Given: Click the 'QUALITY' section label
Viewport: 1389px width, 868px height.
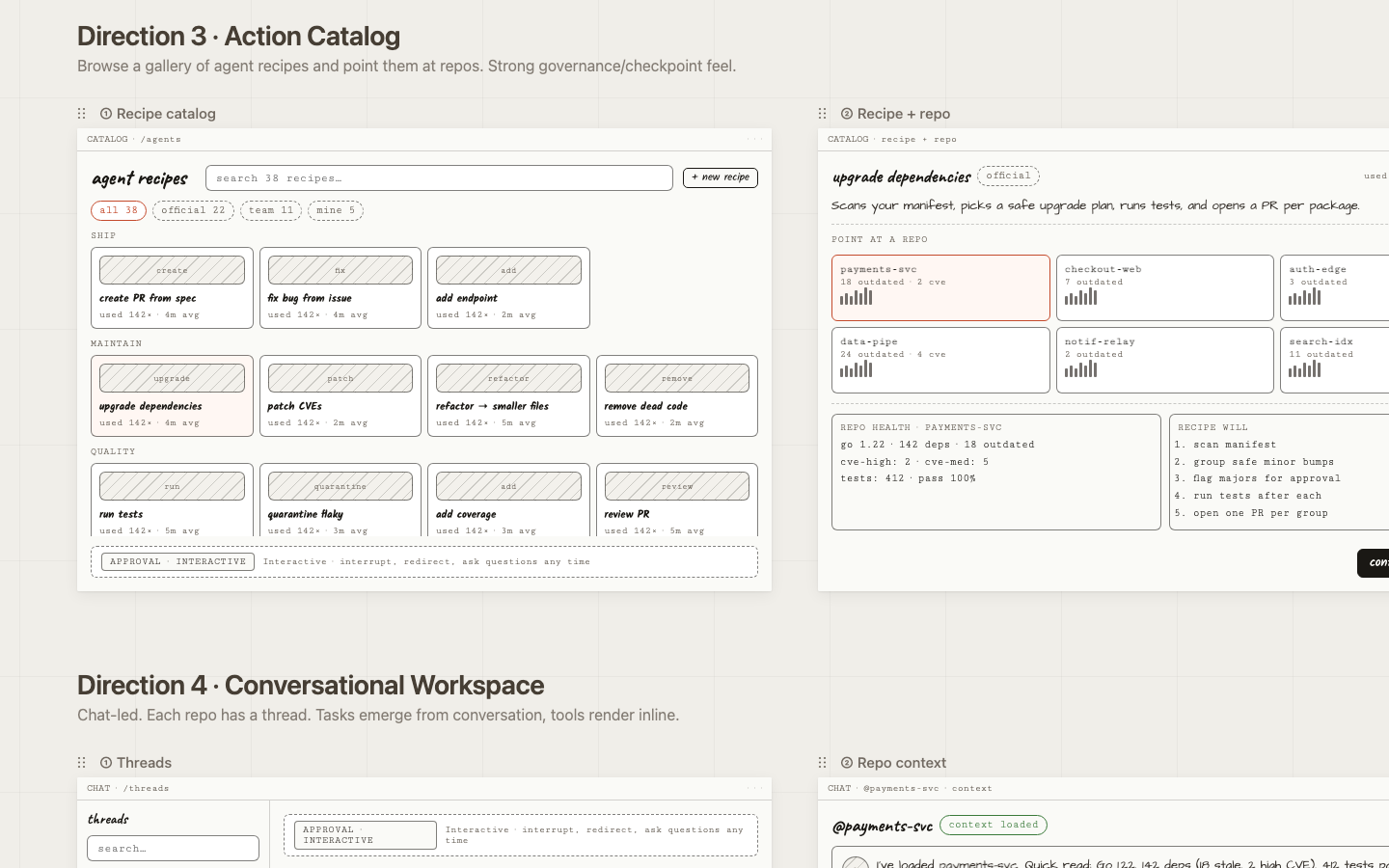Looking at the screenshot, I should click(113, 451).
